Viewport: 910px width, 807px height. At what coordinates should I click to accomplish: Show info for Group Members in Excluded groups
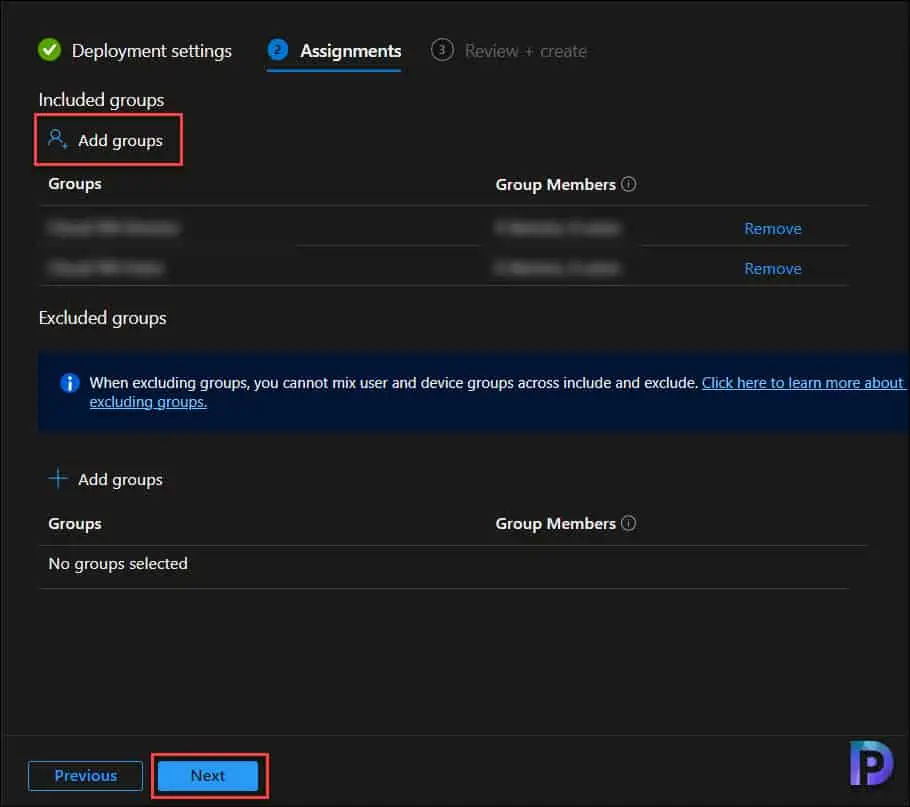(629, 523)
